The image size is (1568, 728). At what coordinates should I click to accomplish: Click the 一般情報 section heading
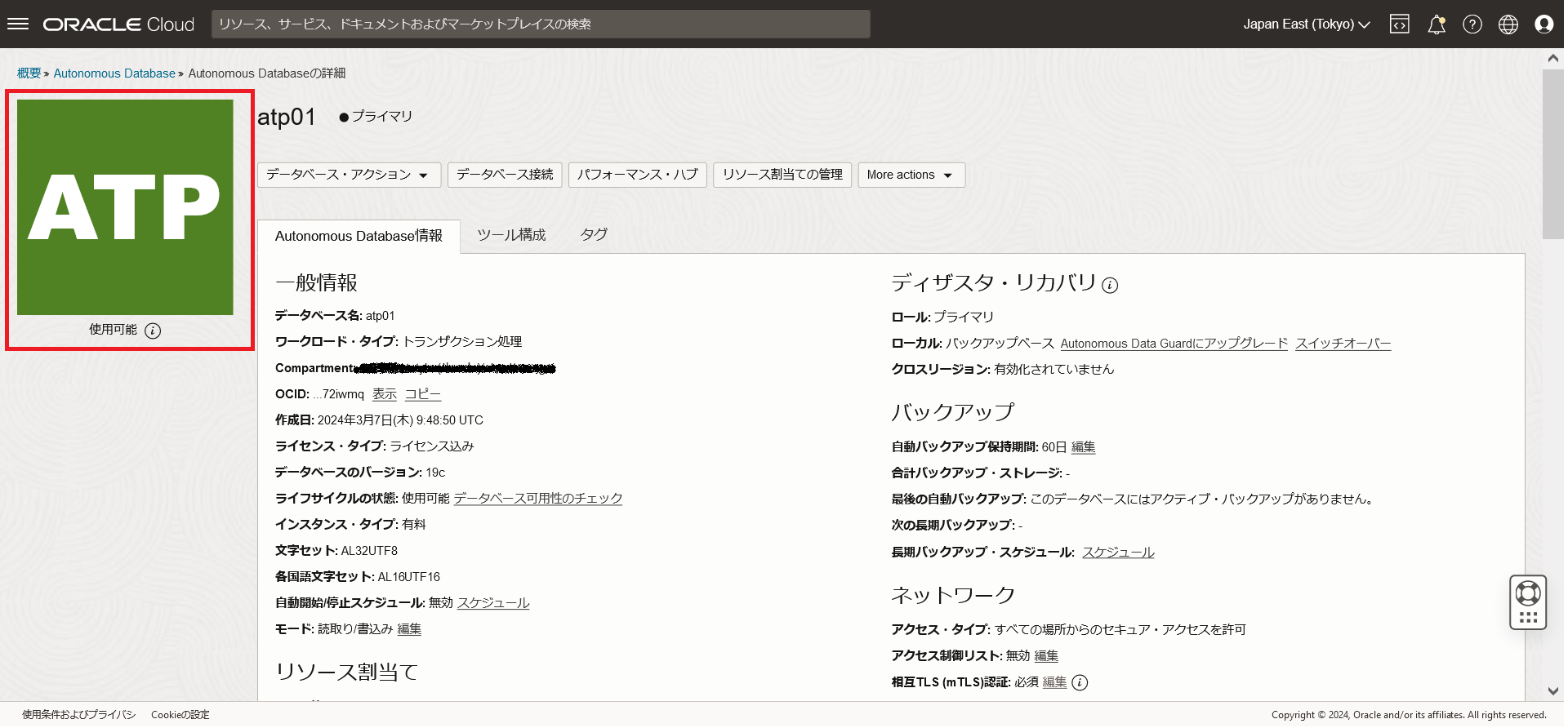click(317, 283)
